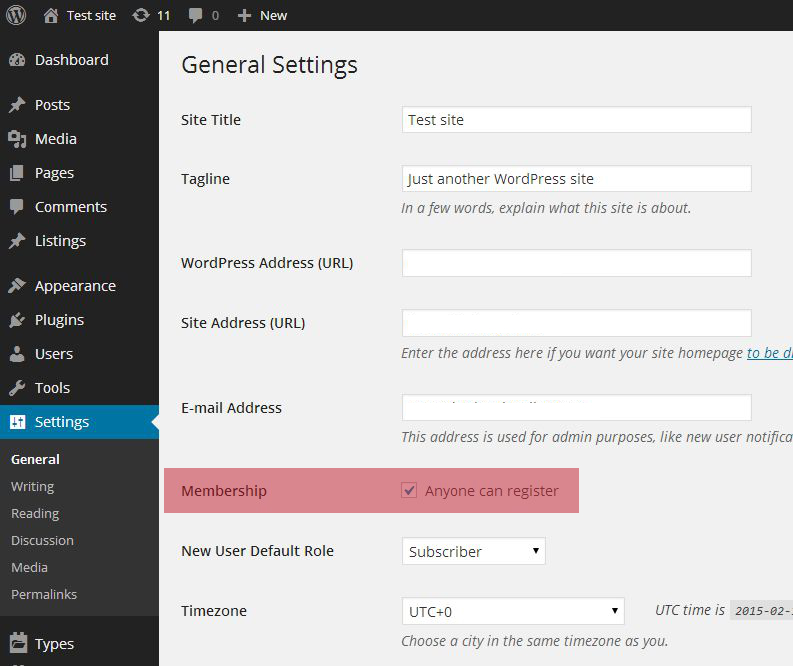Open the Plugins menu
The image size is (793, 666).
[x=59, y=320]
